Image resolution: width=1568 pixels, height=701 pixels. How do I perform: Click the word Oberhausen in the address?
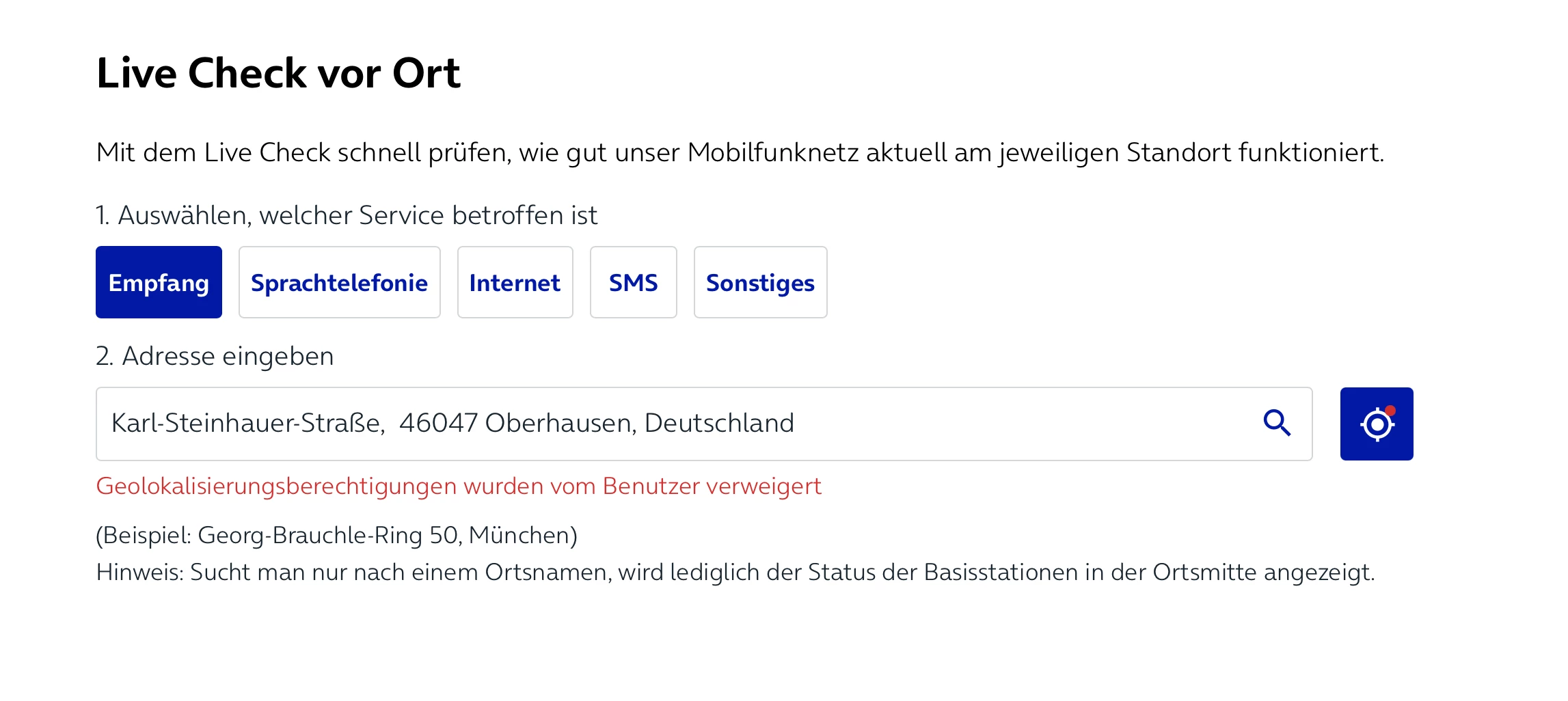[560, 424]
